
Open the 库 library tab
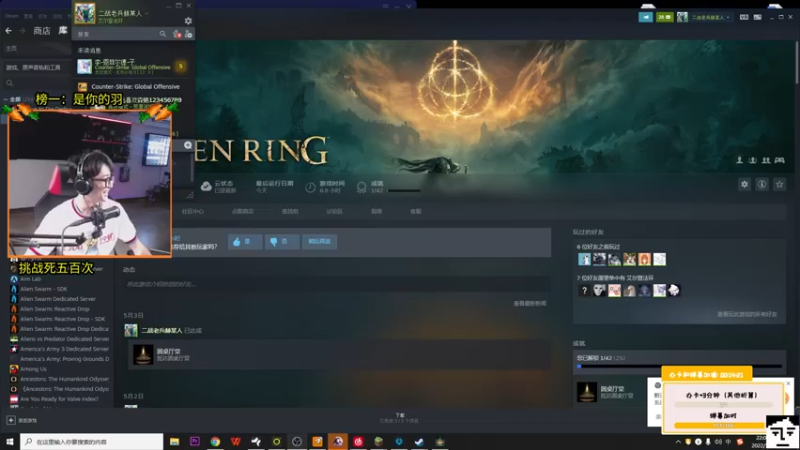click(63, 31)
